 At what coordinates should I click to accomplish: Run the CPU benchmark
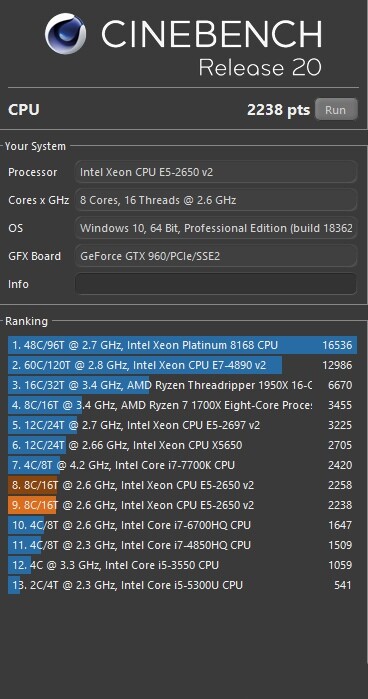tap(336, 110)
